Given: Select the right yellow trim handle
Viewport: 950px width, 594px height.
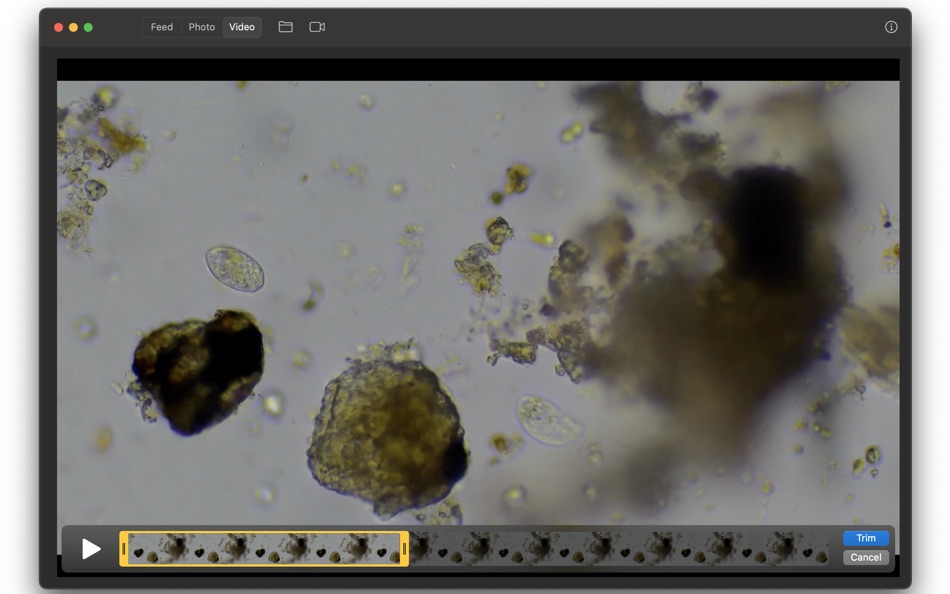Looking at the screenshot, I should click(404, 548).
